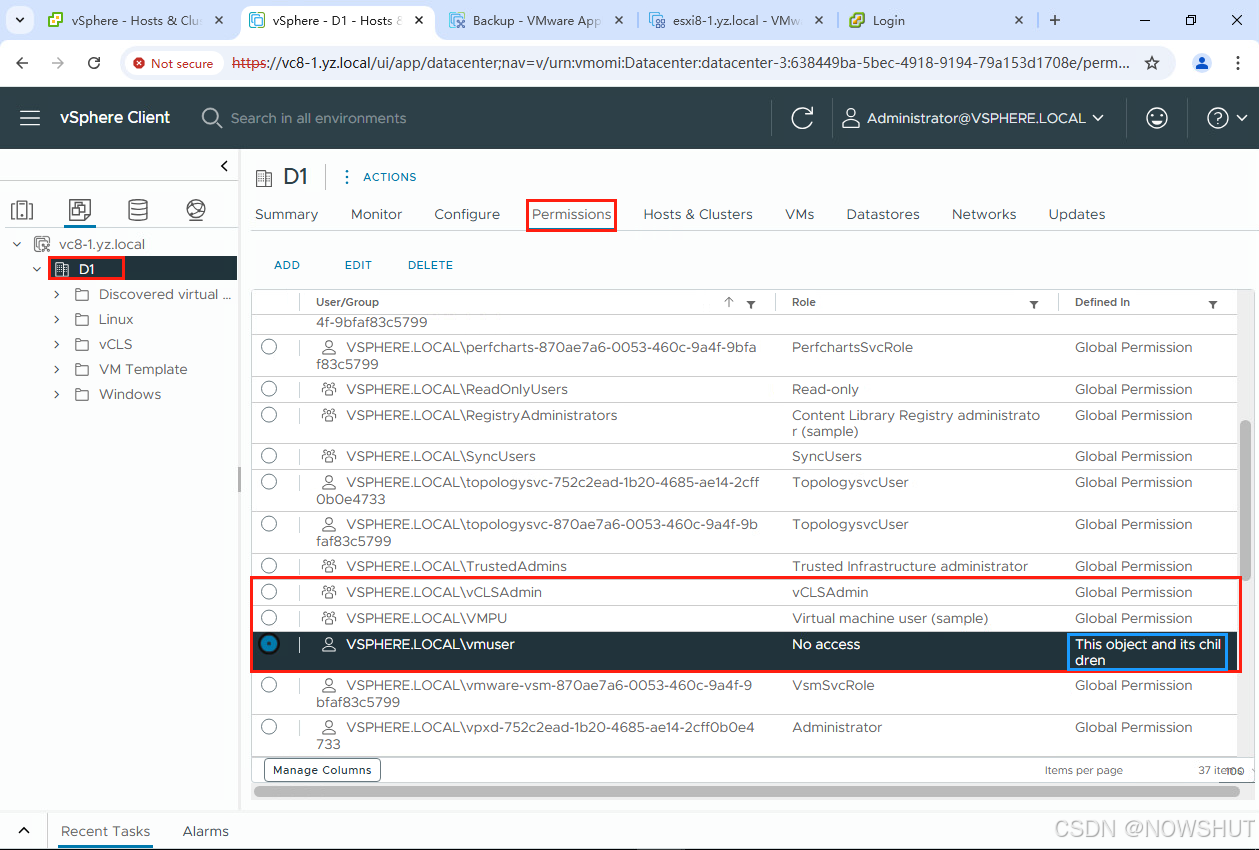Click the search magnifier icon

tap(211, 118)
